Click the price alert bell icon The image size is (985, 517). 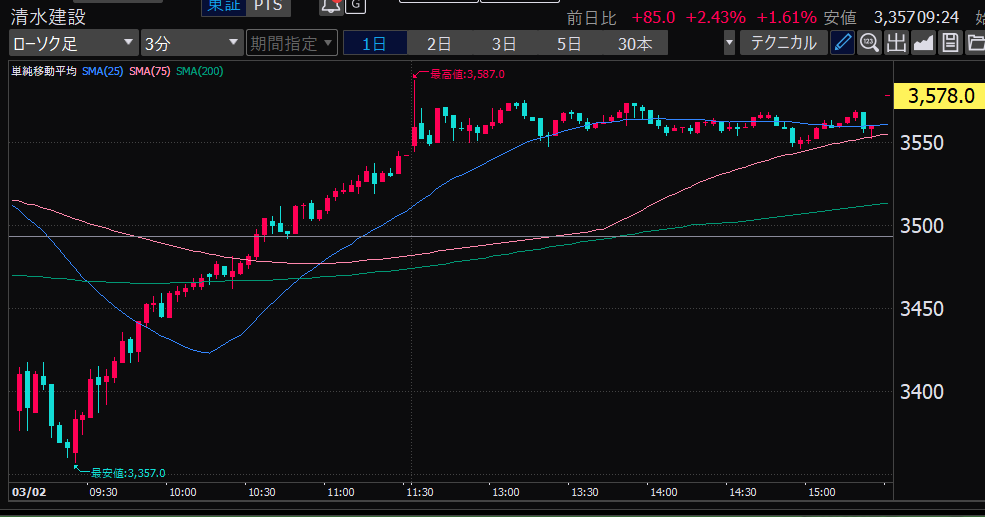[330, 8]
